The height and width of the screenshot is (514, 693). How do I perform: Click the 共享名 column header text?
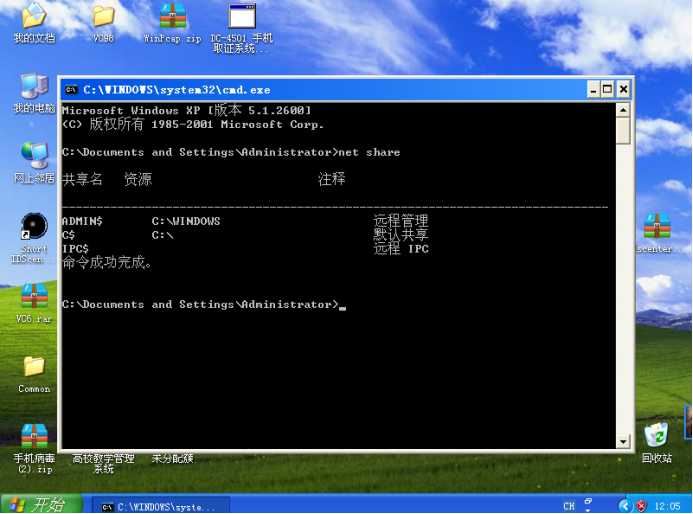click(x=82, y=179)
